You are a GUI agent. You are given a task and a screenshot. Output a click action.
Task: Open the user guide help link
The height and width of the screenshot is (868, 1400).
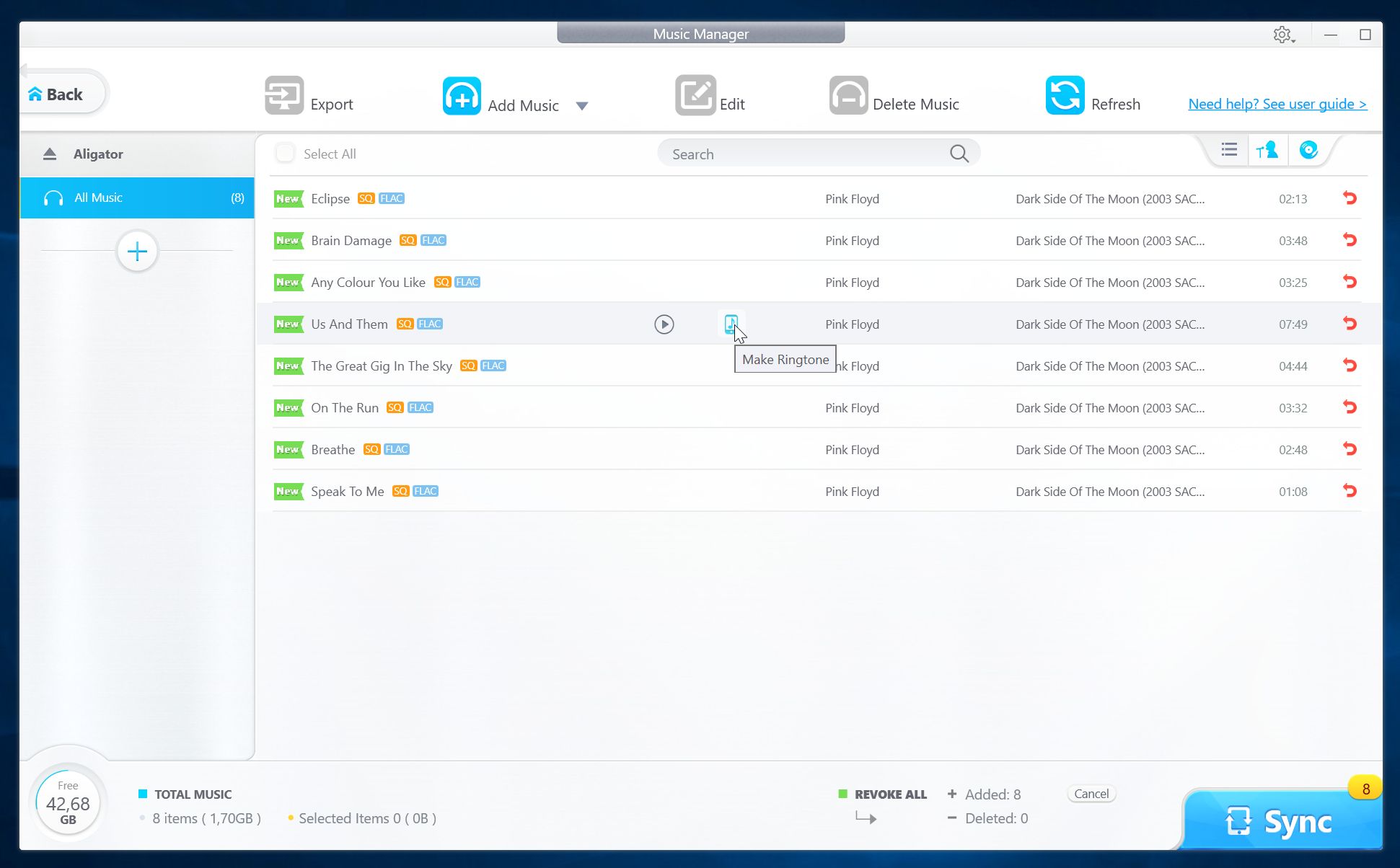pyautogui.click(x=1277, y=104)
